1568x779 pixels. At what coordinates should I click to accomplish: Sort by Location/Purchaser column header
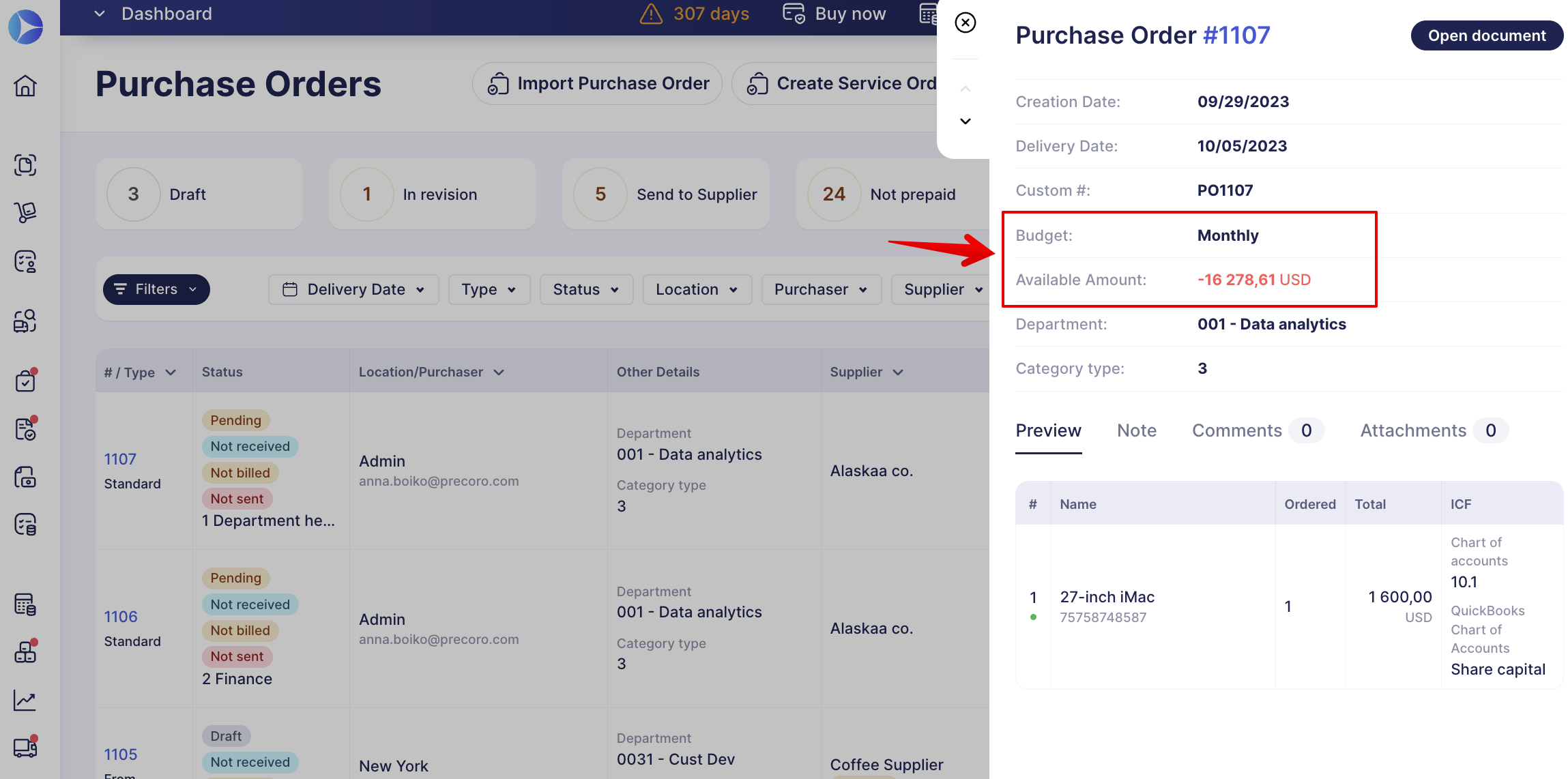point(431,372)
